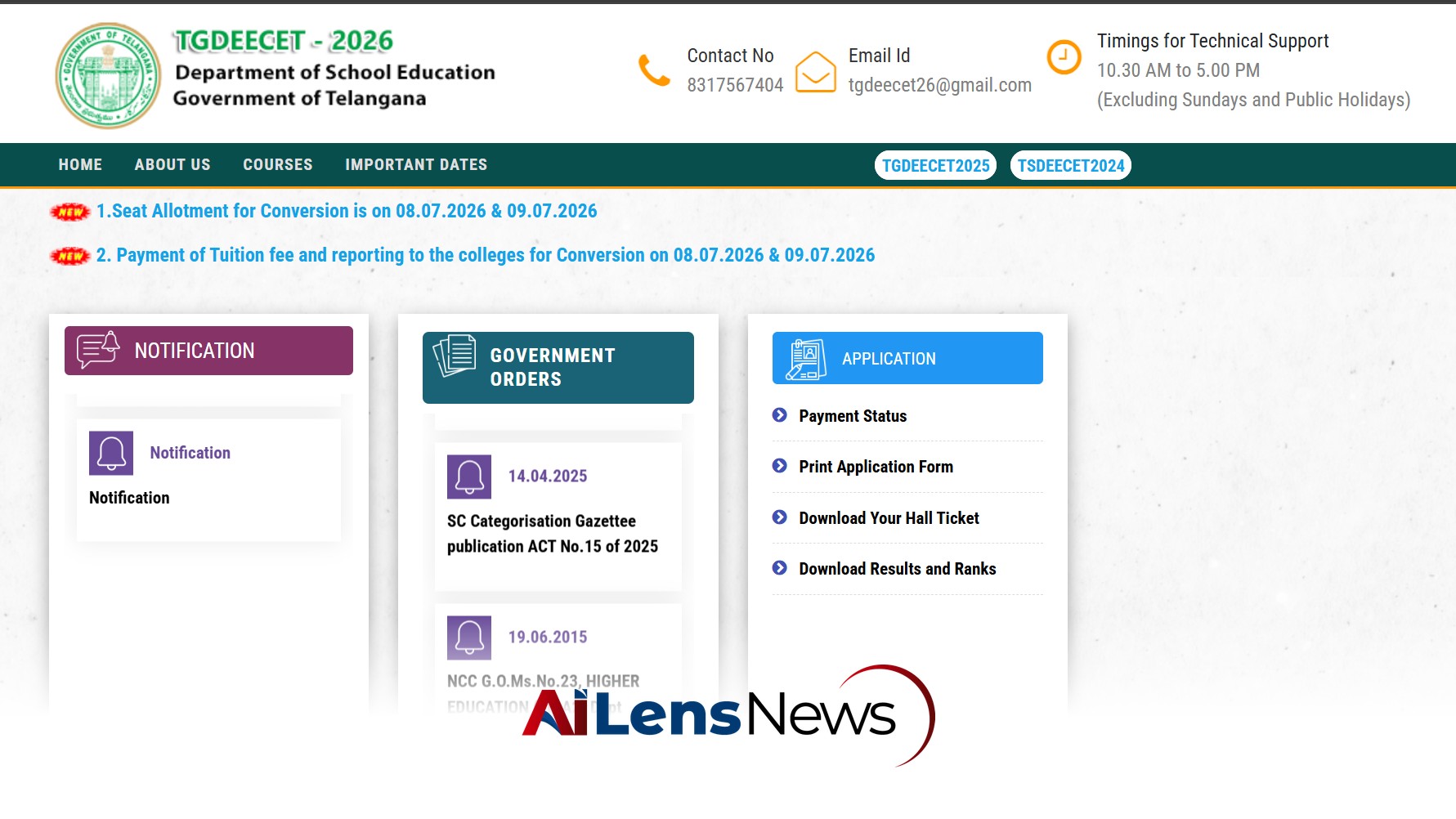This screenshot has height=819, width=1456.
Task: Open the TGDEECET2025 button
Action: pyautogui.click(x=935, y=165)
